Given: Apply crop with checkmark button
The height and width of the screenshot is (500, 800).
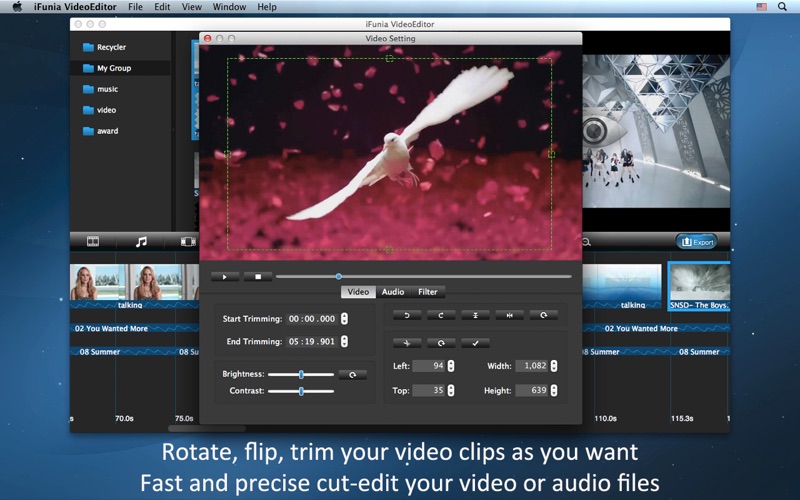Looking at the screenshot, I should click(475, 343).
